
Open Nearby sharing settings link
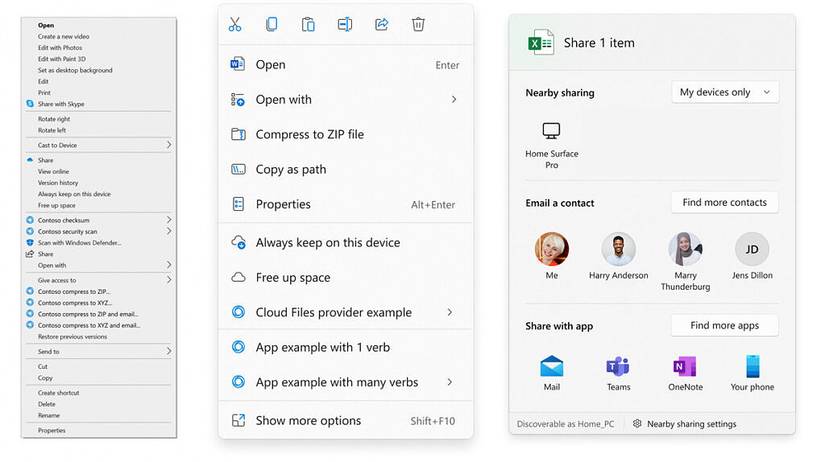(691, 424)
